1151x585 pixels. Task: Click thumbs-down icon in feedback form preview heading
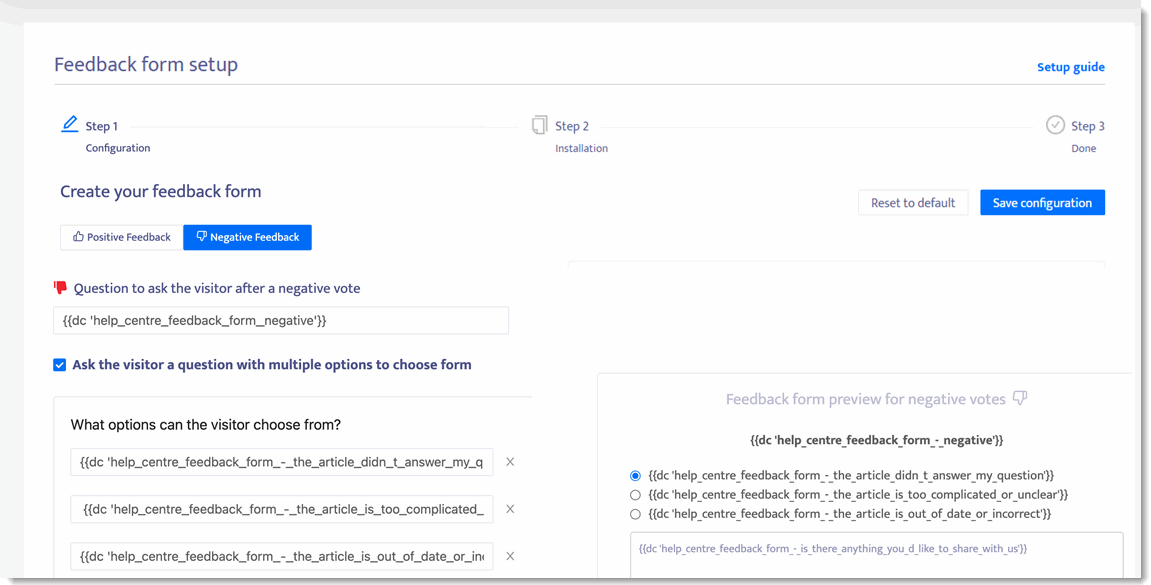click(1020, 398)
